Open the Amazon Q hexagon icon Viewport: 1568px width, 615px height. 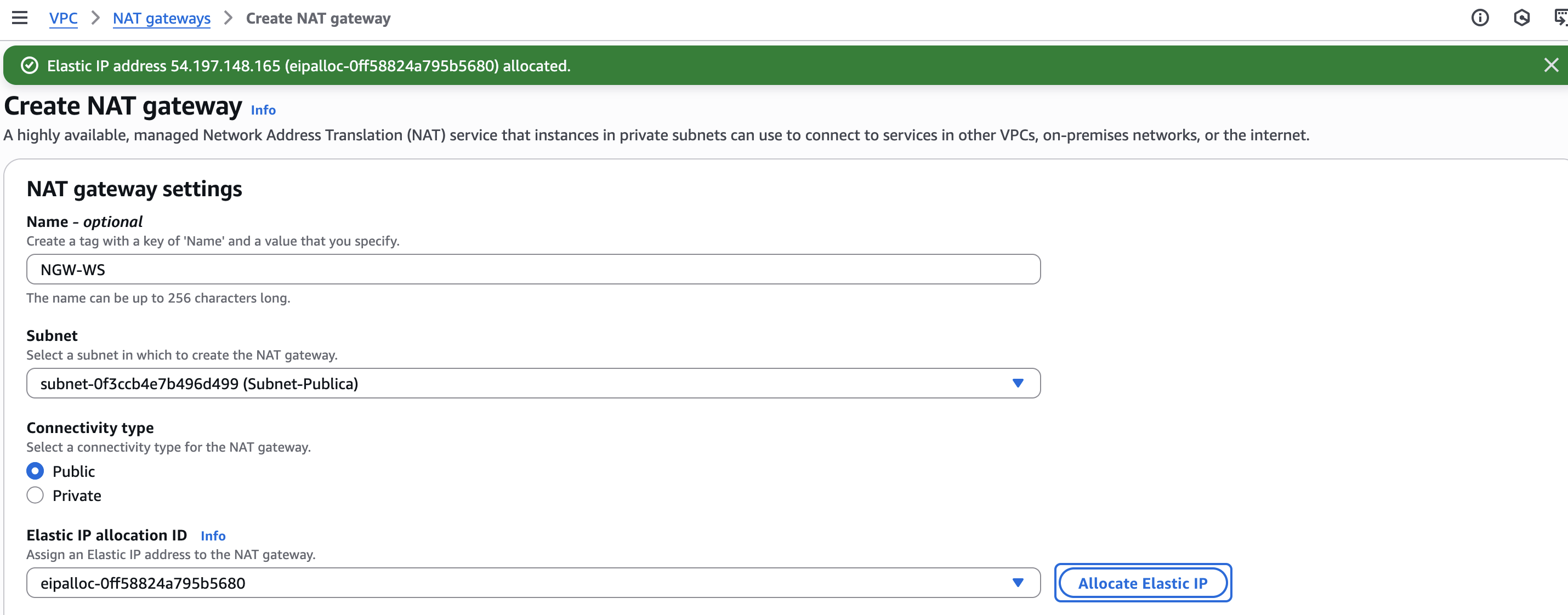(1521, 18)
